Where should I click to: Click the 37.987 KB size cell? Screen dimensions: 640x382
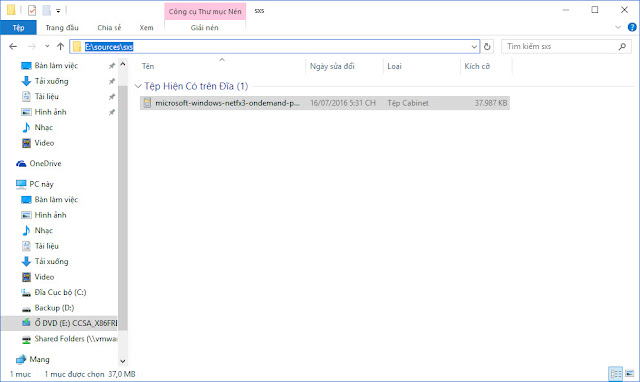(491, 103)
